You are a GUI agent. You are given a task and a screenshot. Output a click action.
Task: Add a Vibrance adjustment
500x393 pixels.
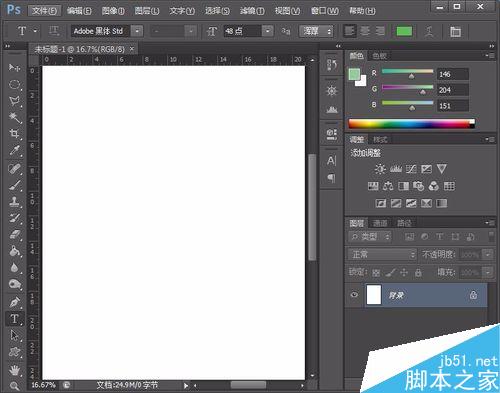tap(442, 169)
